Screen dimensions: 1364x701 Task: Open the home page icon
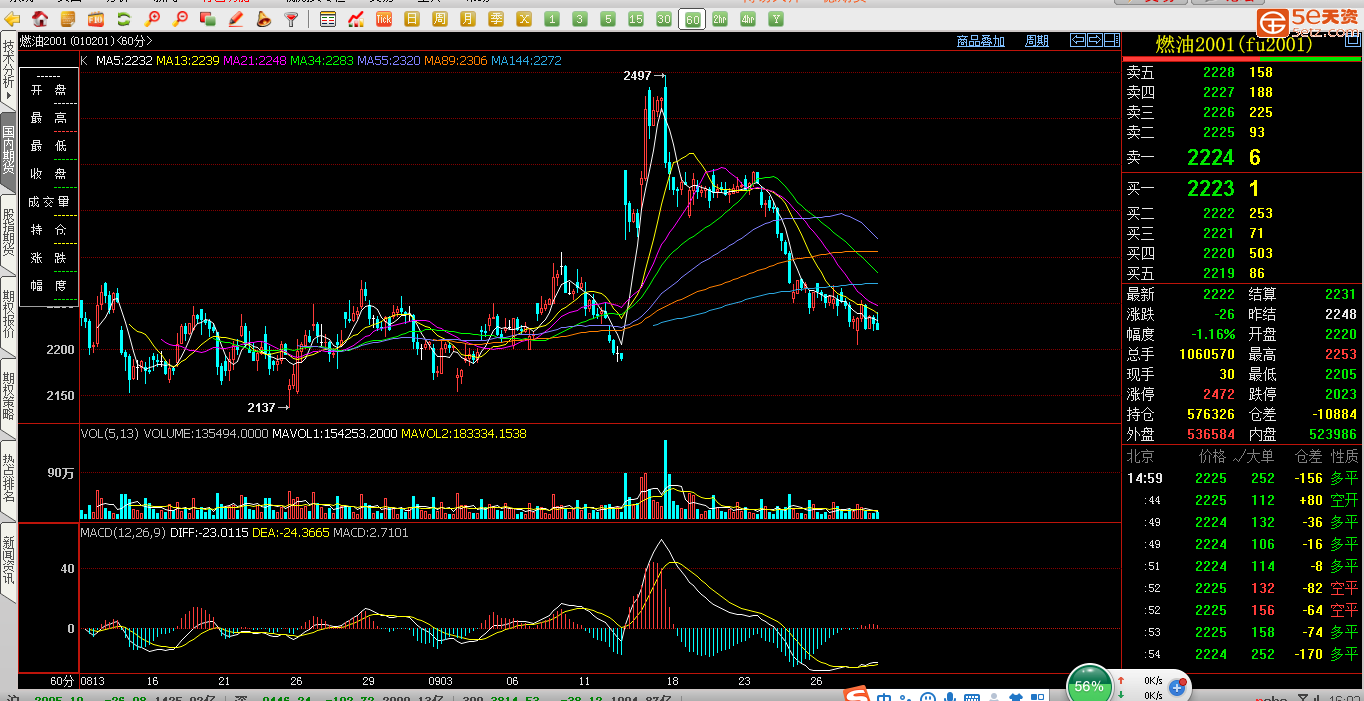click(40, 19)
